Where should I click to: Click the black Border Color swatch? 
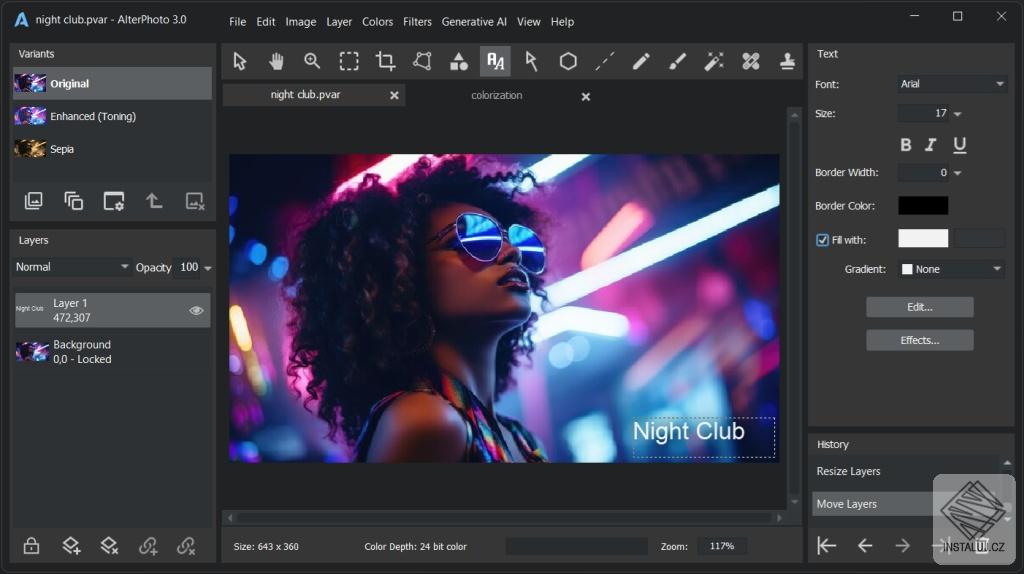pos(922,206)
